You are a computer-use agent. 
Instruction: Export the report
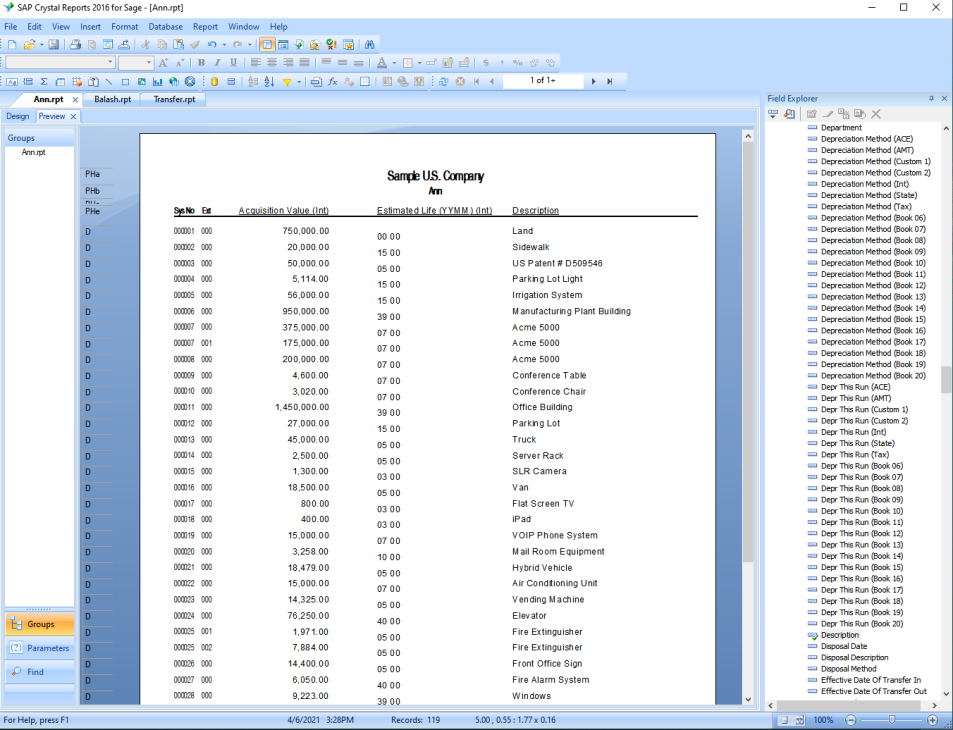pyautogui.click(x=123, y=44)
